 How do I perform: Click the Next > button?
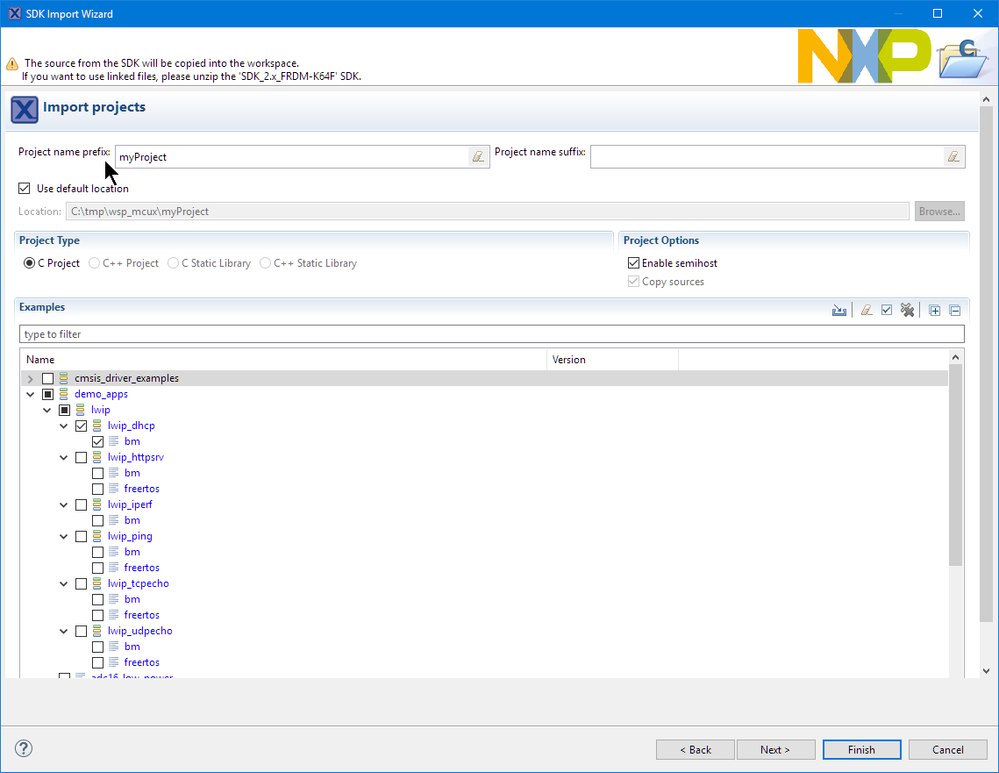[775, 749]
